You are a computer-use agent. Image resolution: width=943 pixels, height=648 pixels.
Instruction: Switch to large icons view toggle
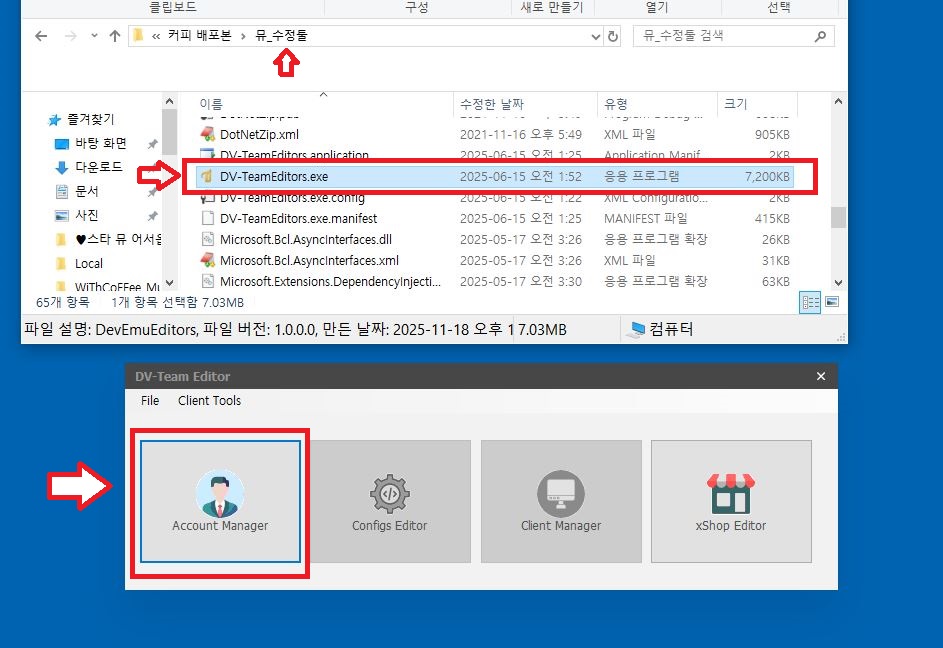point(831,301)
